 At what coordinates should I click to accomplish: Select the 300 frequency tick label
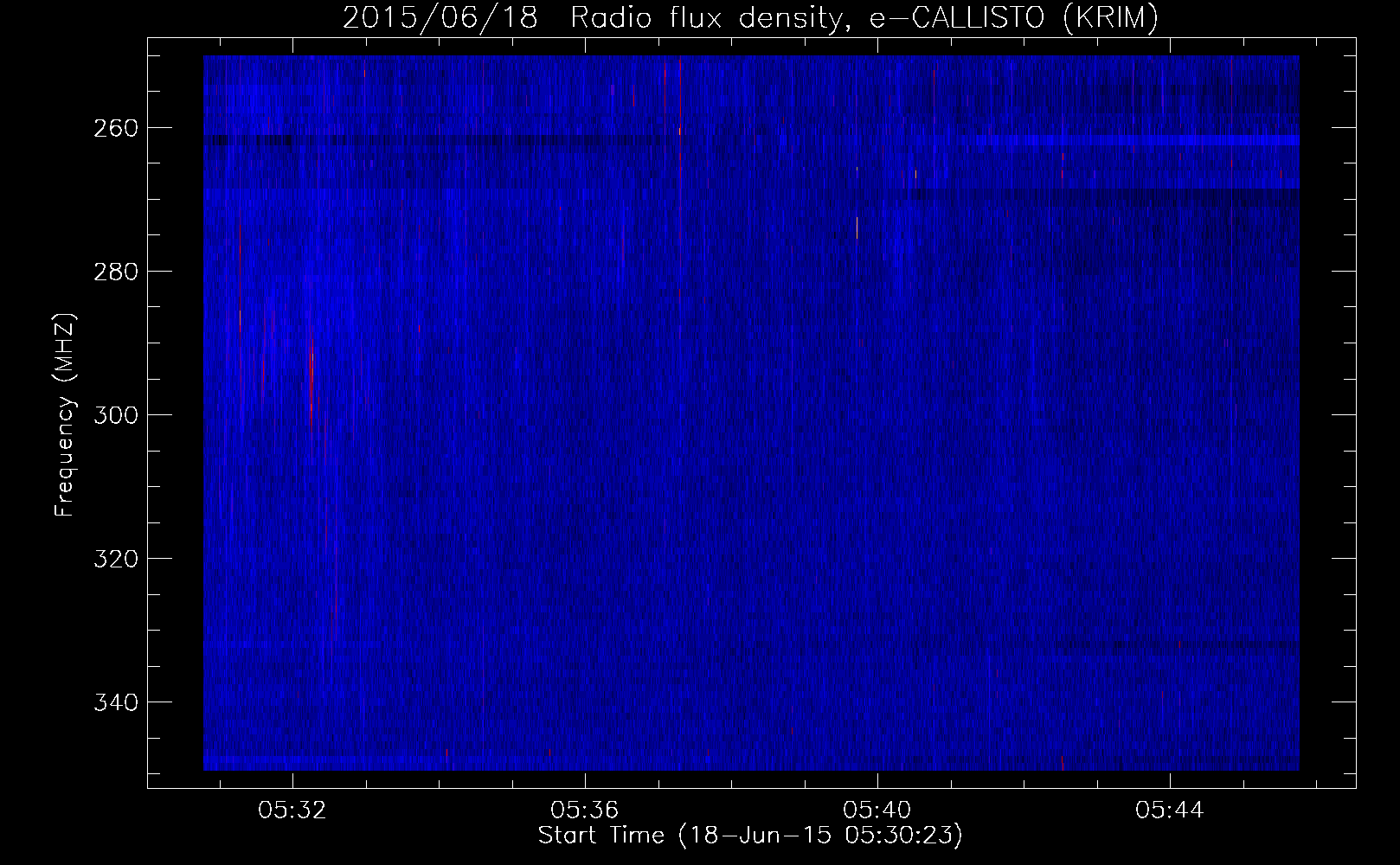(x=116, y=415)
